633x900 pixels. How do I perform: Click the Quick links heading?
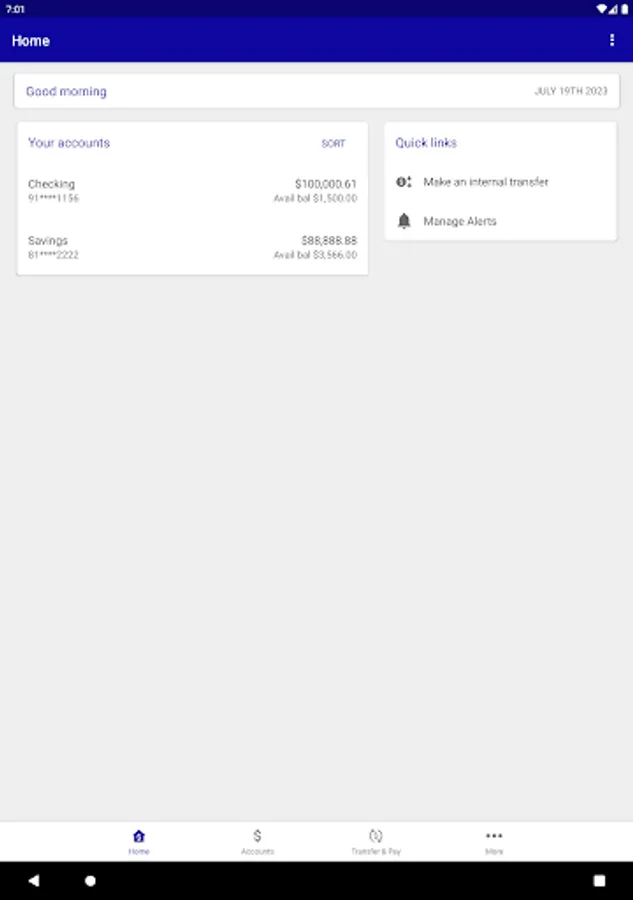[426, 143]
